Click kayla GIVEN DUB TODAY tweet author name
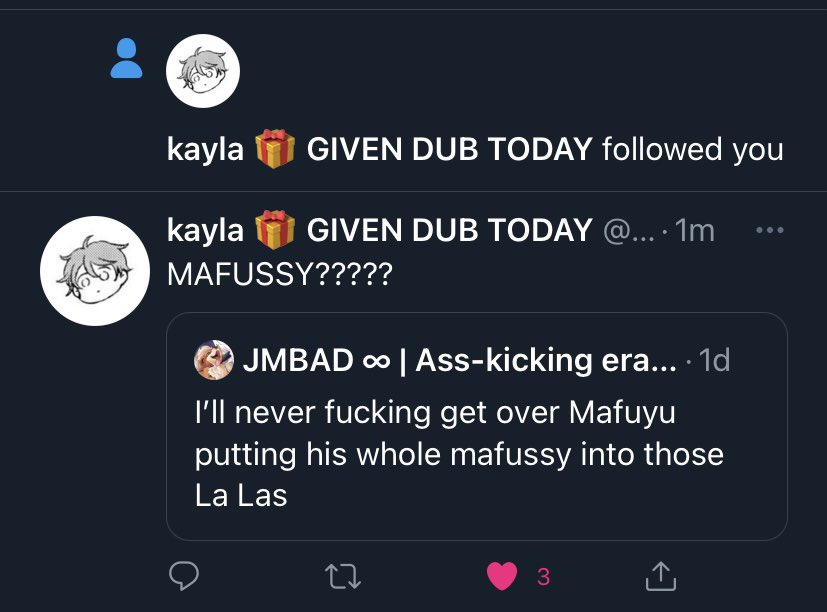This screenshot has width=827, height=612. pyautogui.click(x=379, y=230)
